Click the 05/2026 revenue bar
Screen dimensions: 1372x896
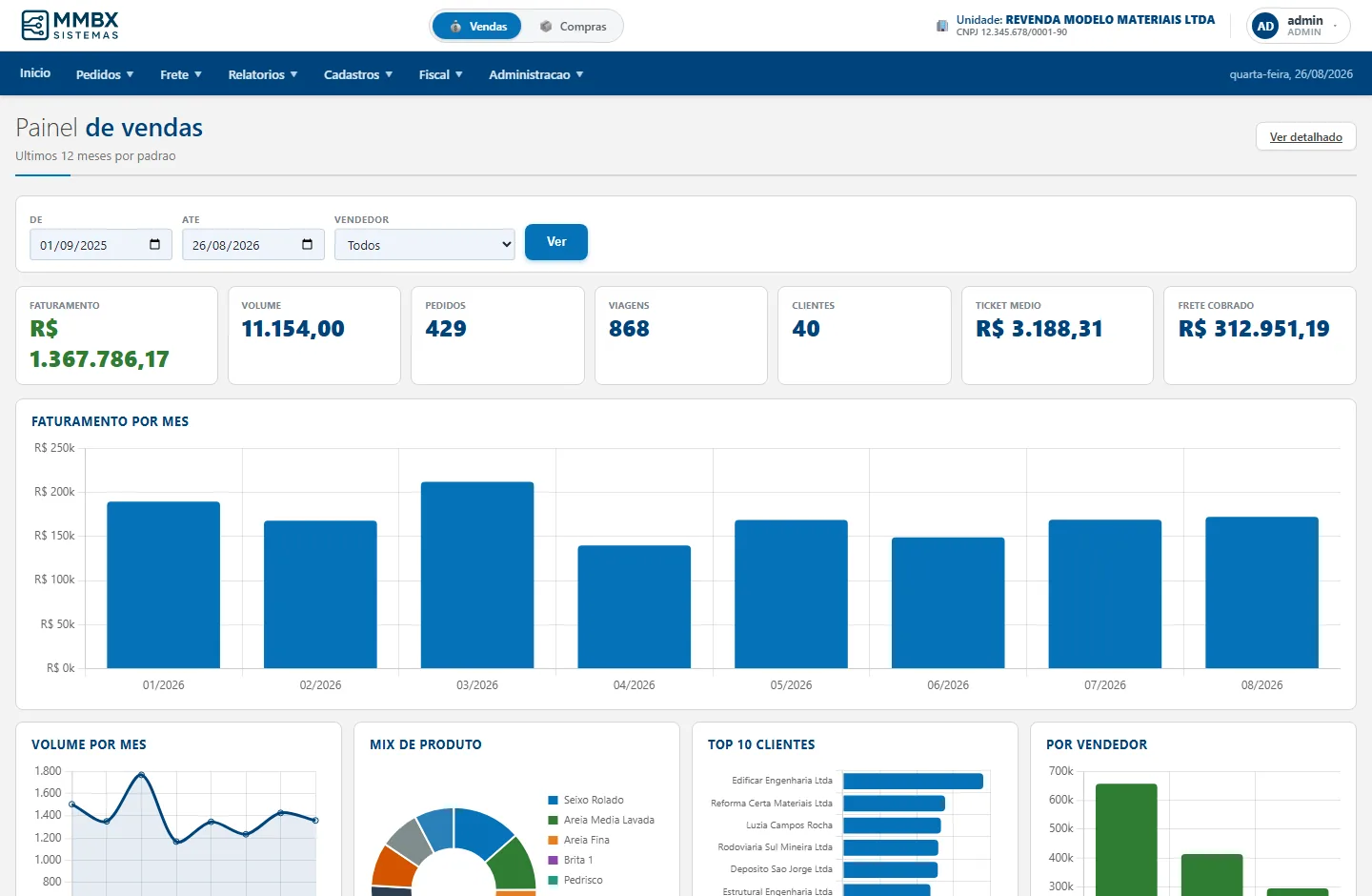[791, 594]
